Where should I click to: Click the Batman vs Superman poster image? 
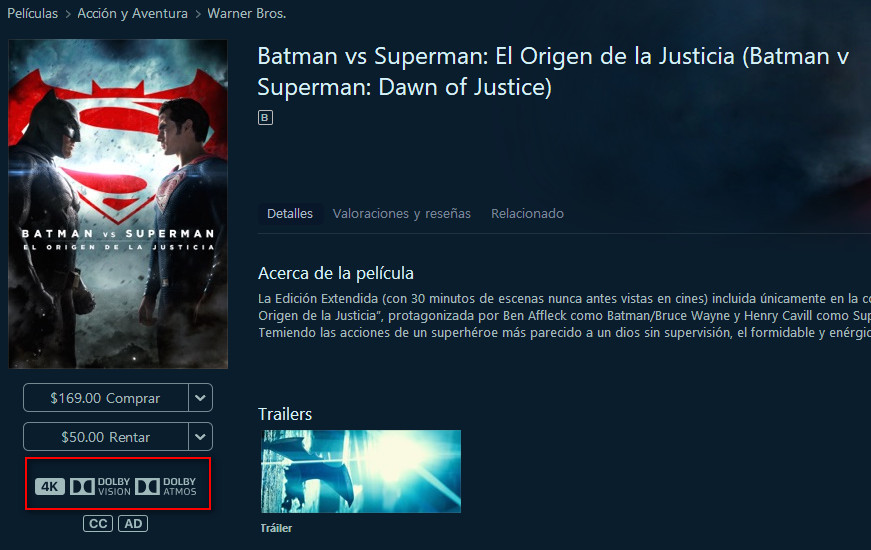point(118,204)
